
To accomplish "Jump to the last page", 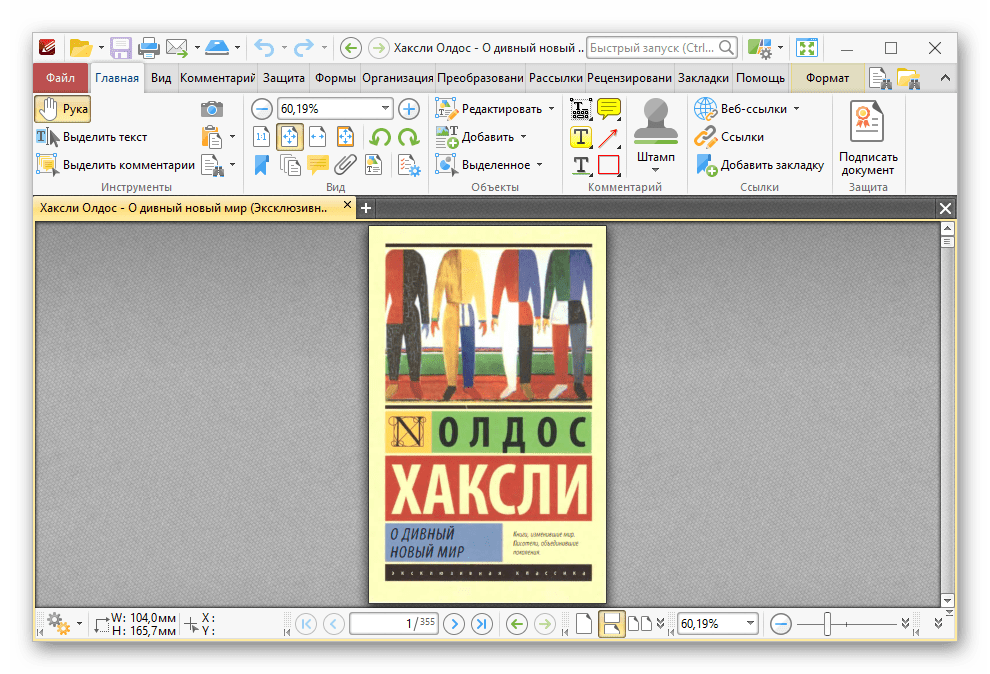I will [482, 624].
